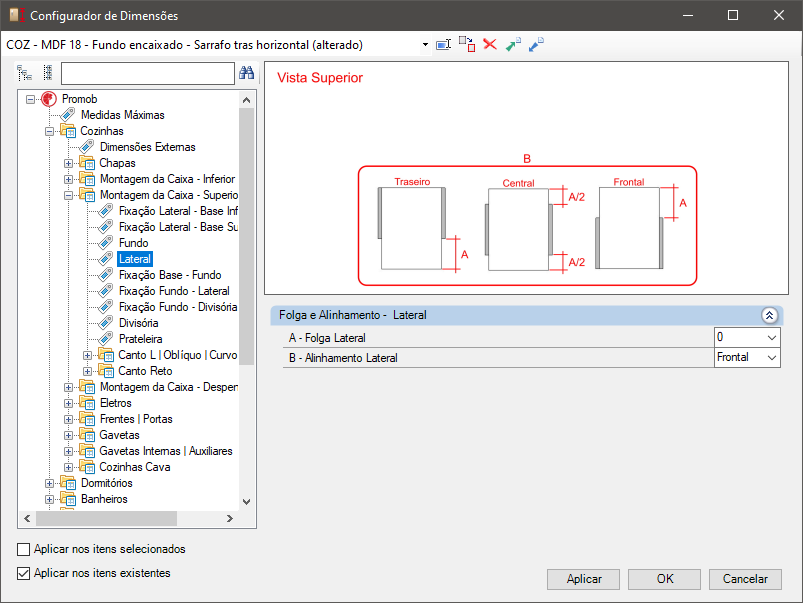Delete configuration with the red X icon

click(x=490, y=44)
